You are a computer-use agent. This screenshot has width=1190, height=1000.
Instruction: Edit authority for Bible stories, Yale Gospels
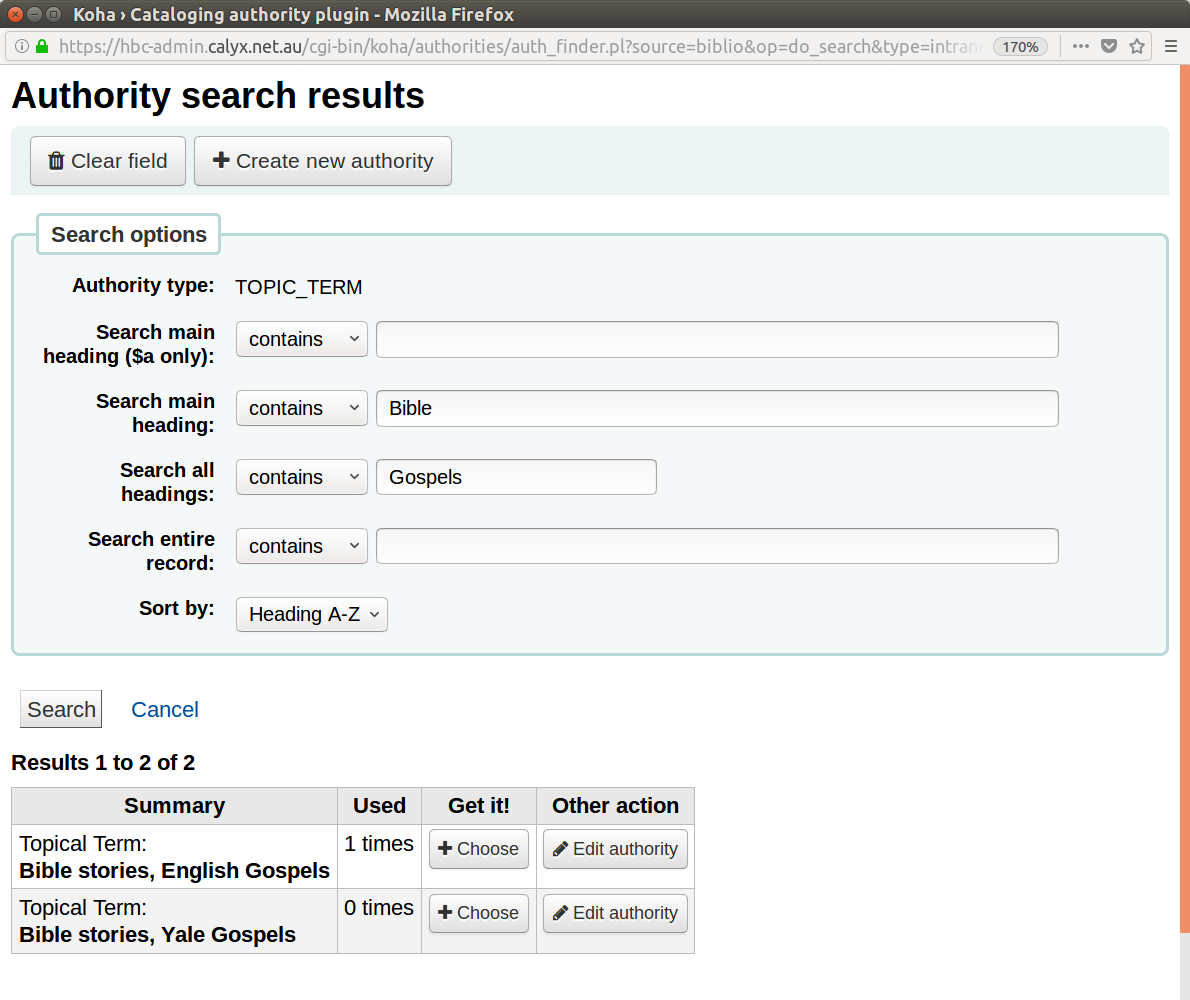pos(615,913)
